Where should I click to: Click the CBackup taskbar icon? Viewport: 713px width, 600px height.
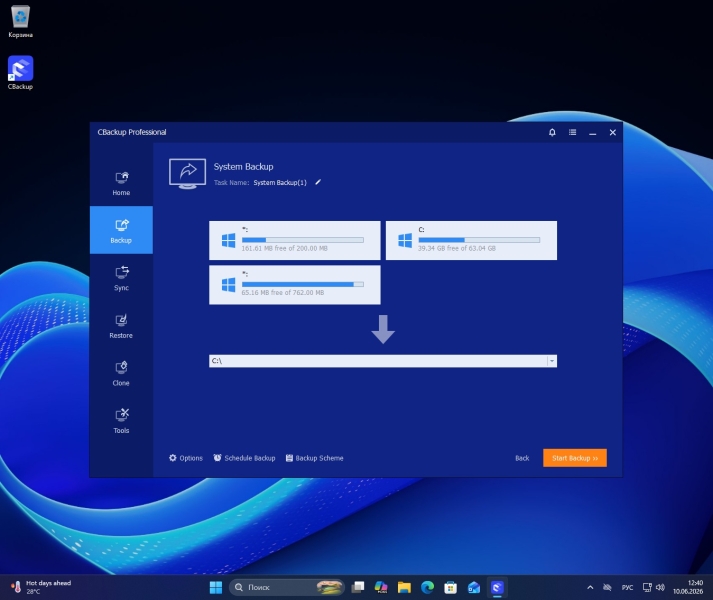pos(497,587)
